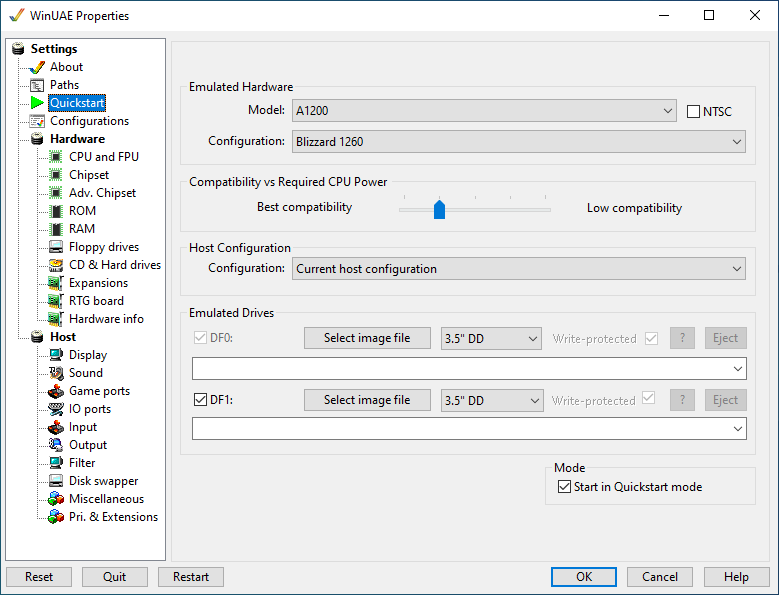The height and width of the screenshot is (595, 780).
Task: Click the Configurations list icon
Action: [37, 121]
